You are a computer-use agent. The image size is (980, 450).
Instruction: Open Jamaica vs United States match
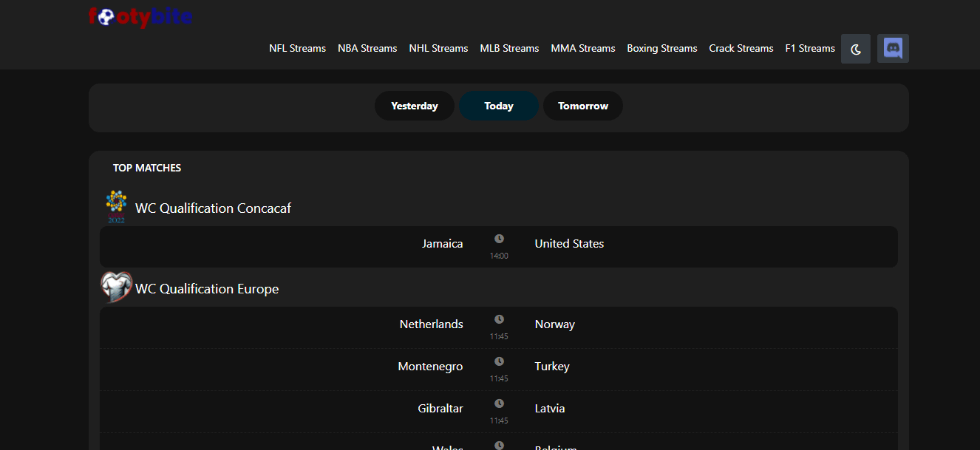pos(499,247)
